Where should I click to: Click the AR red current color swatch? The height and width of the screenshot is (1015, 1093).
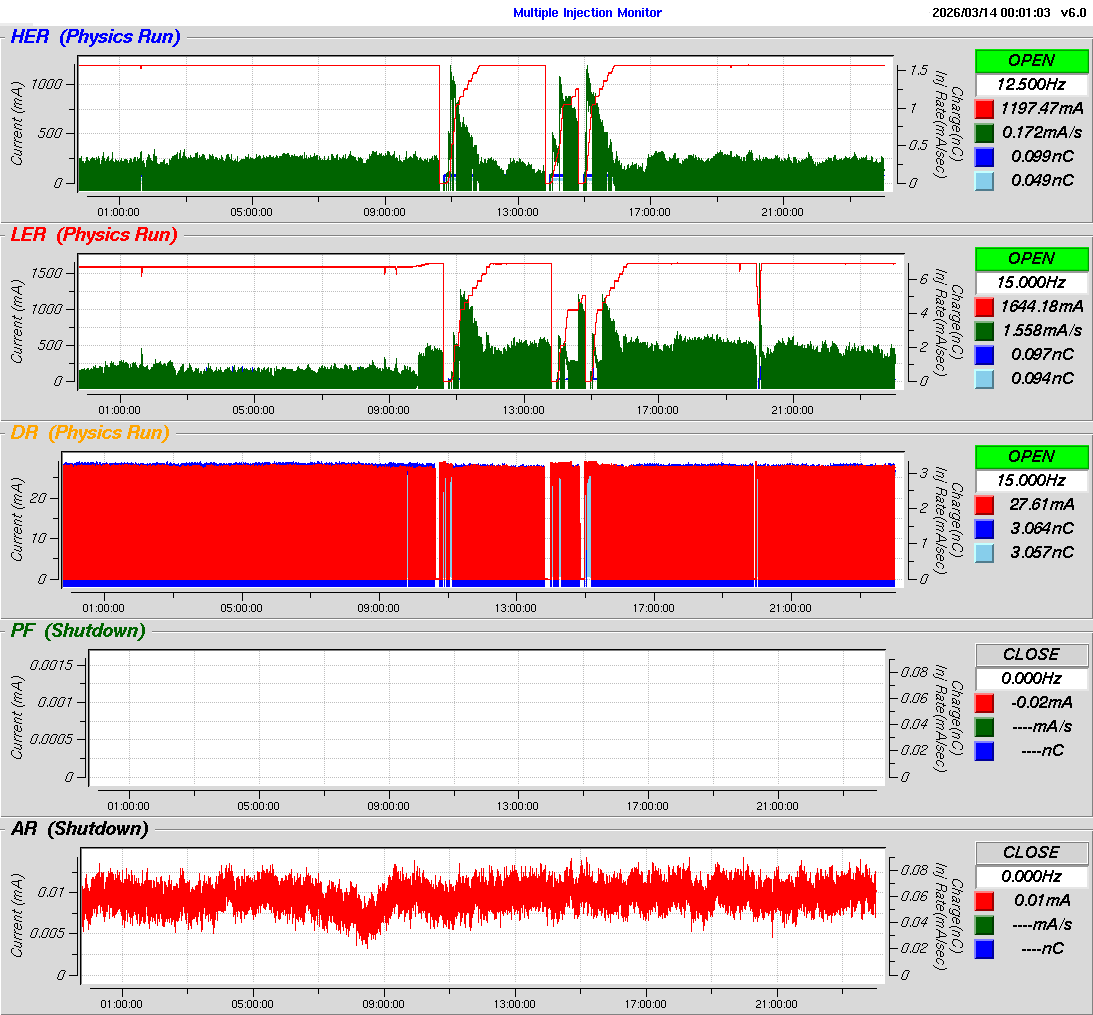(x=984, y=900)
